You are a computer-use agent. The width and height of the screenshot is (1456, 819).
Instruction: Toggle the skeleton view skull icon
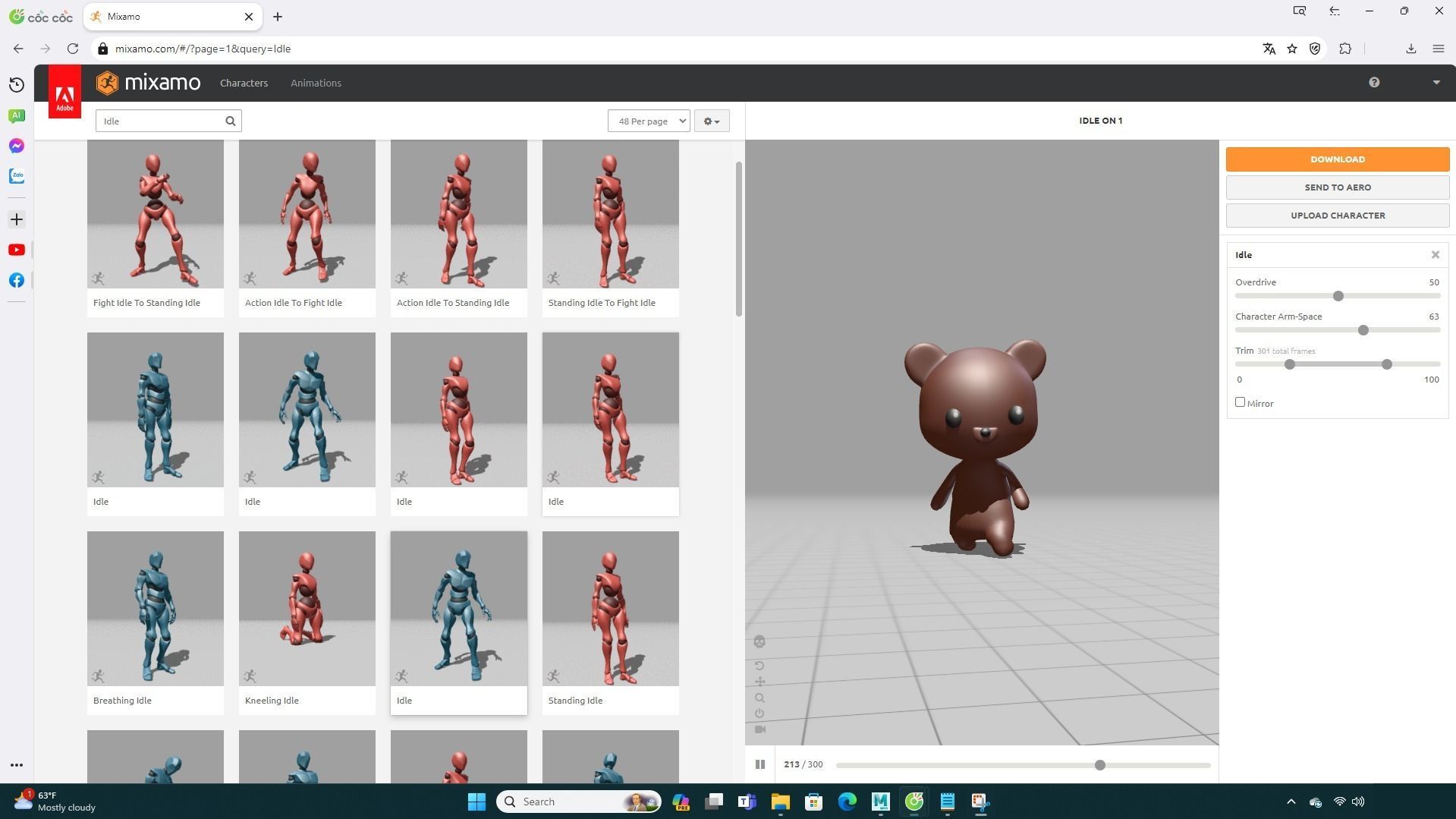[x=759, y=642]
